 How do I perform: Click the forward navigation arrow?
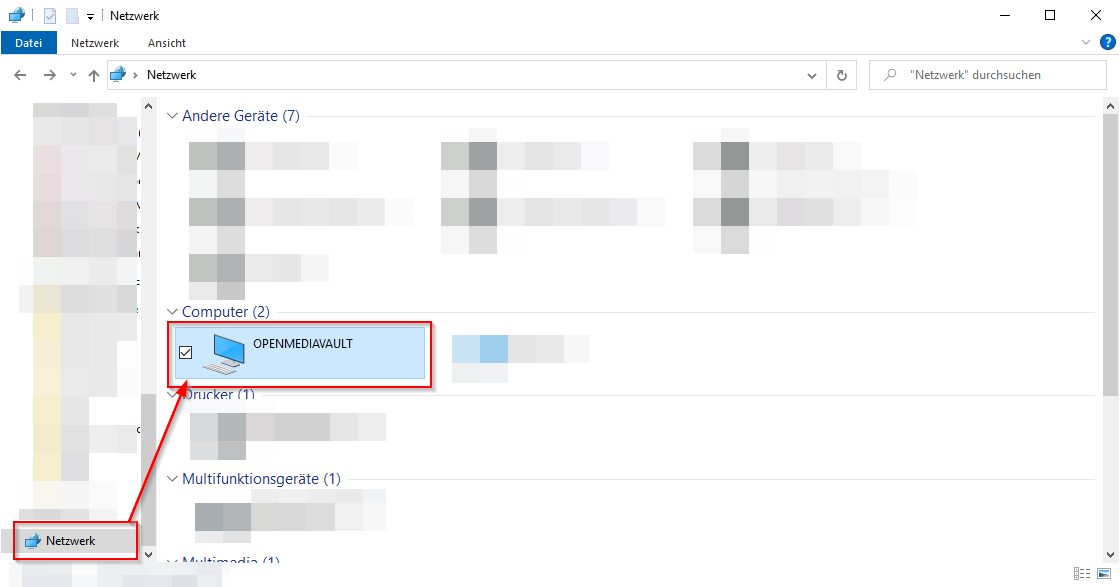49,75
